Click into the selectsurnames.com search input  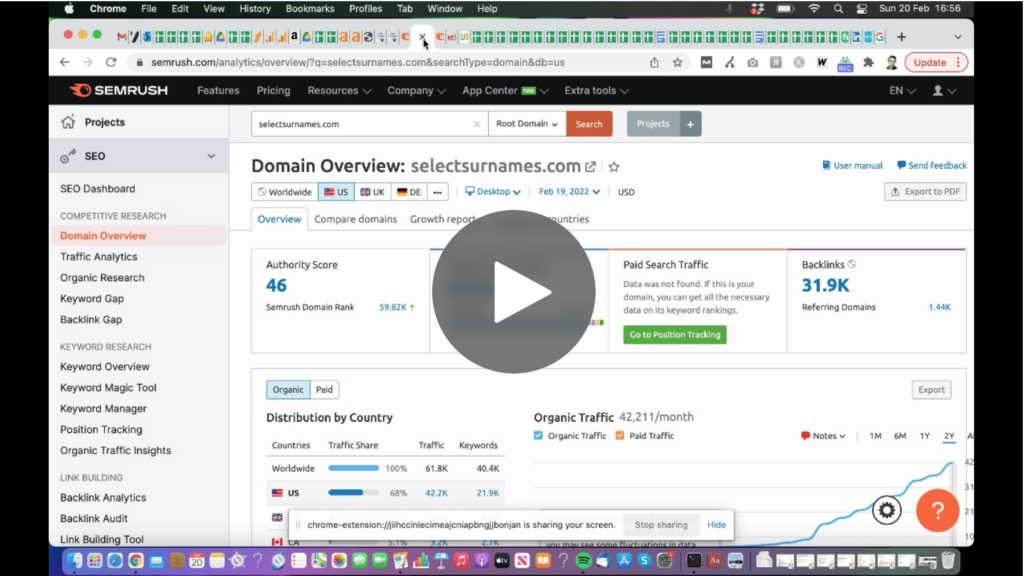[x=360, y=124]
